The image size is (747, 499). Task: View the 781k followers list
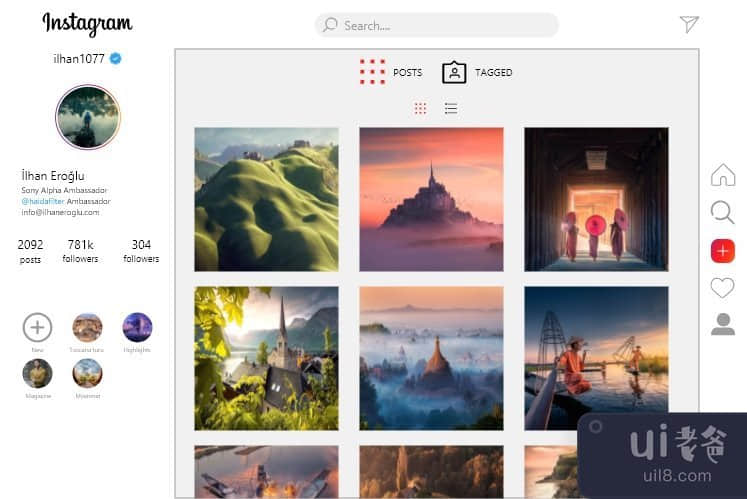[81, 251]
